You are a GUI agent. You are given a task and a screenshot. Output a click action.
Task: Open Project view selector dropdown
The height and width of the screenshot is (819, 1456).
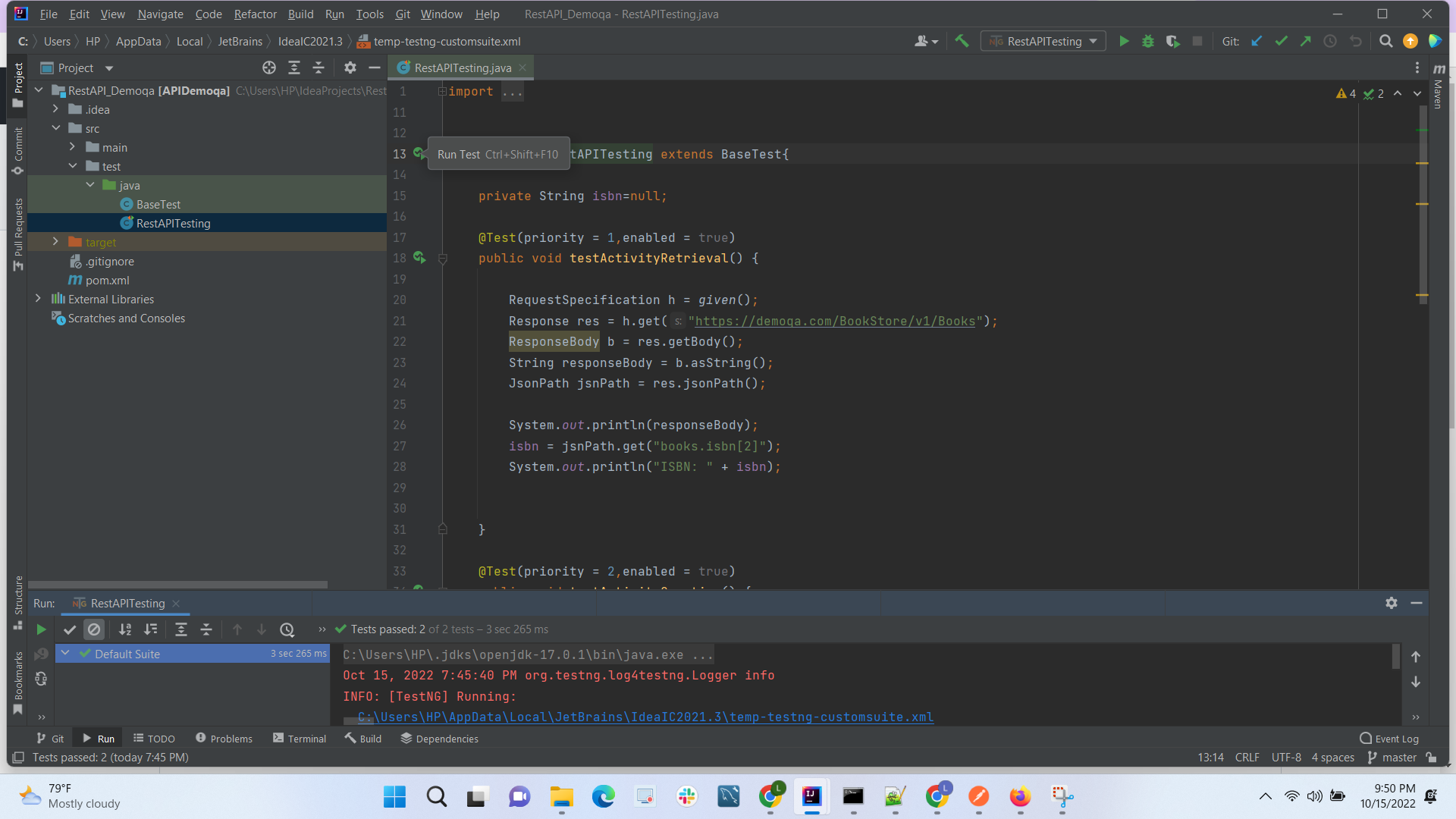click(77, 68)
